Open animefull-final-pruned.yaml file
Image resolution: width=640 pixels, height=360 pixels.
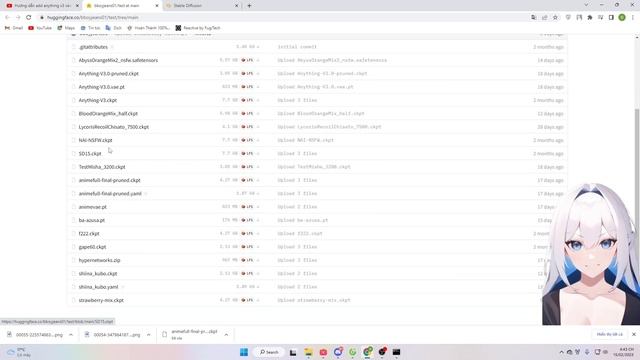click(x=110, y=193)
